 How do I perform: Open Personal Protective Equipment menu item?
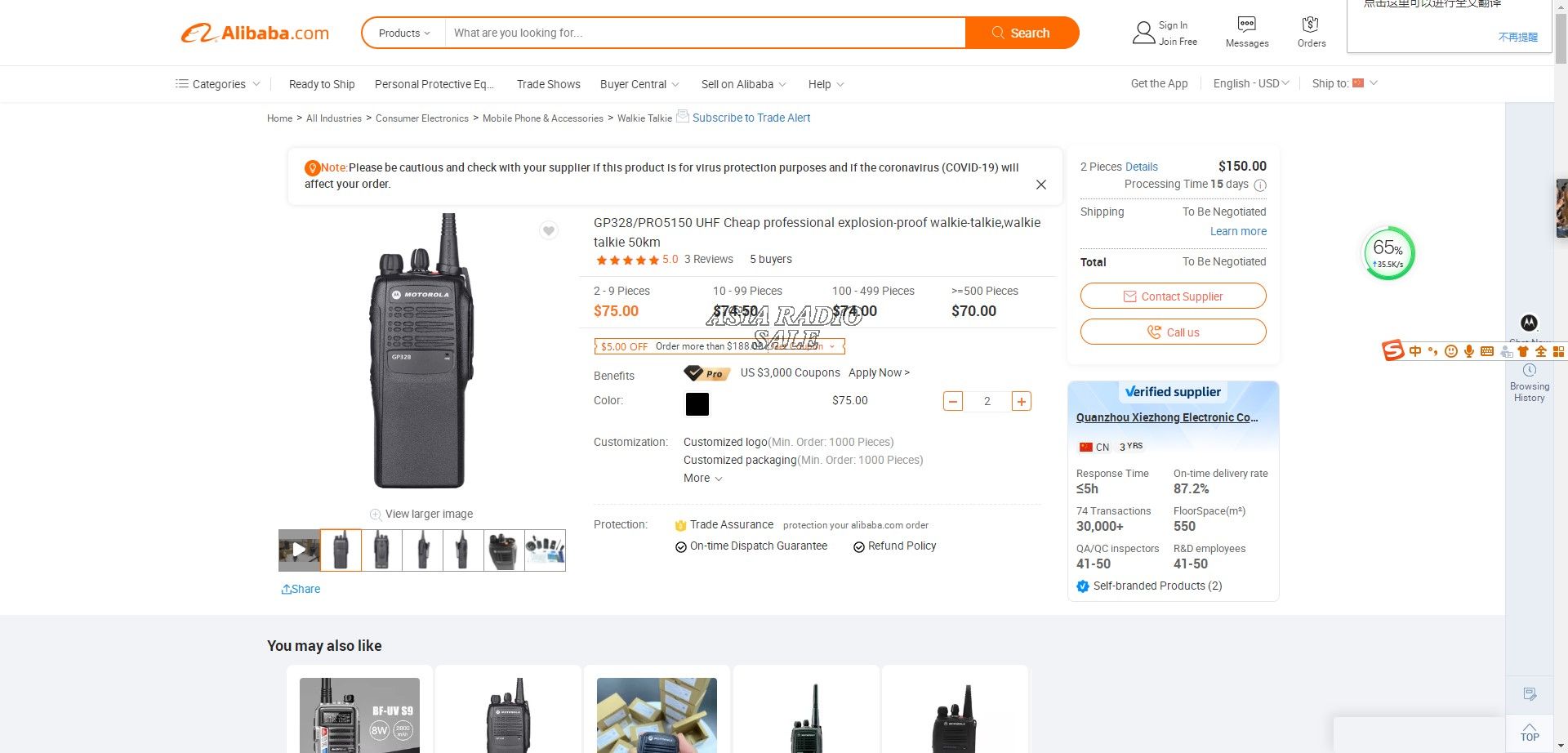pos(434,84)
